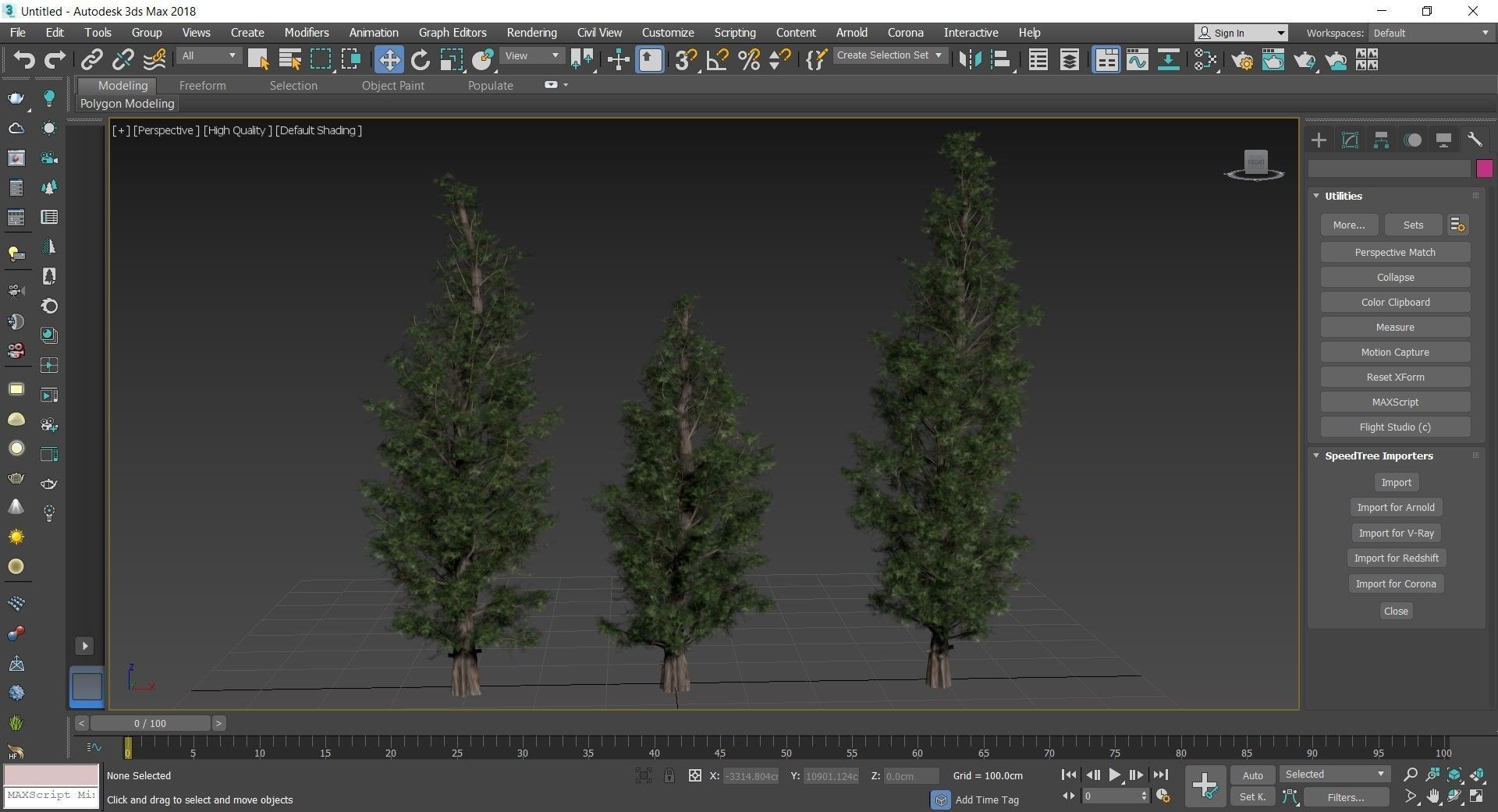1498x812 pixels.
Task: Open the Create Selection Set dropdown
Action: coord(889,55)
